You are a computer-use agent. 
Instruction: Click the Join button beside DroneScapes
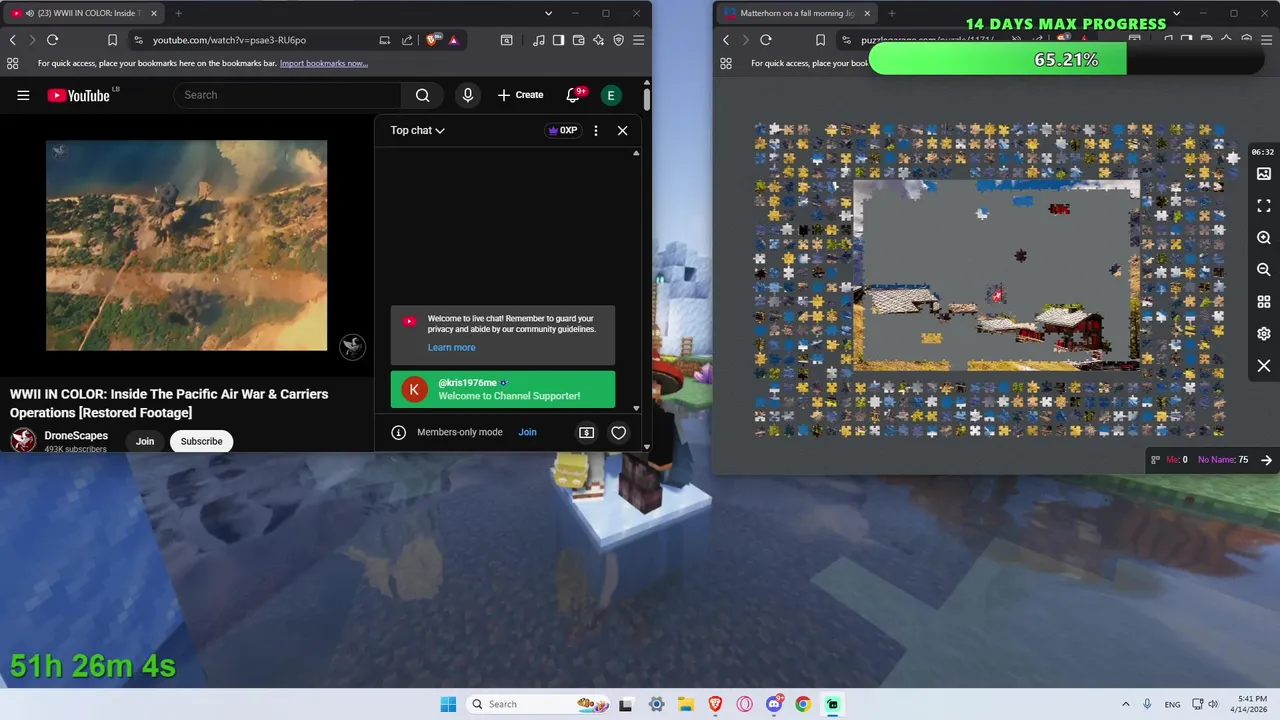(145, 441)
